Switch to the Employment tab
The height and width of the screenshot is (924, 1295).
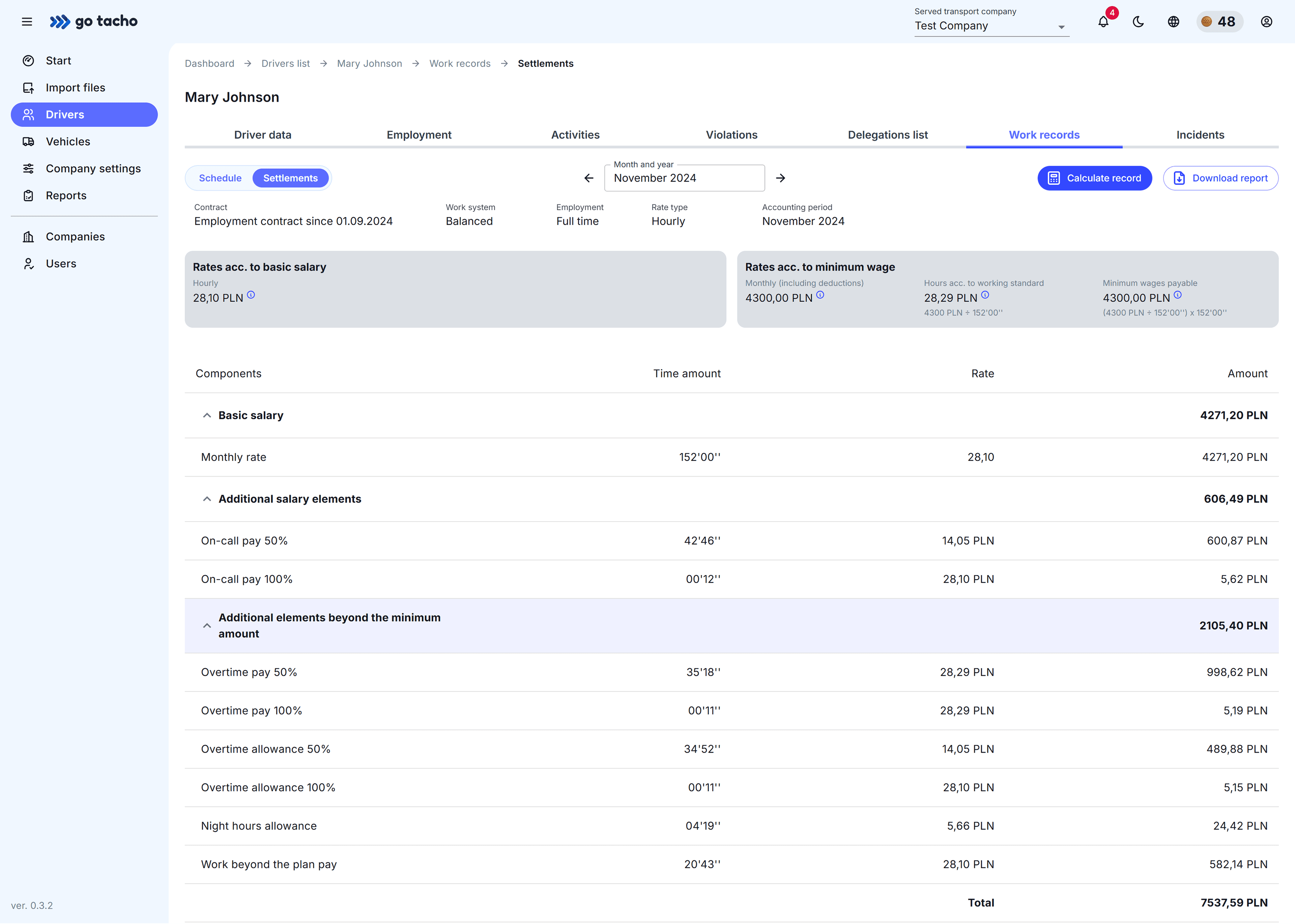[x=419, y=135]
